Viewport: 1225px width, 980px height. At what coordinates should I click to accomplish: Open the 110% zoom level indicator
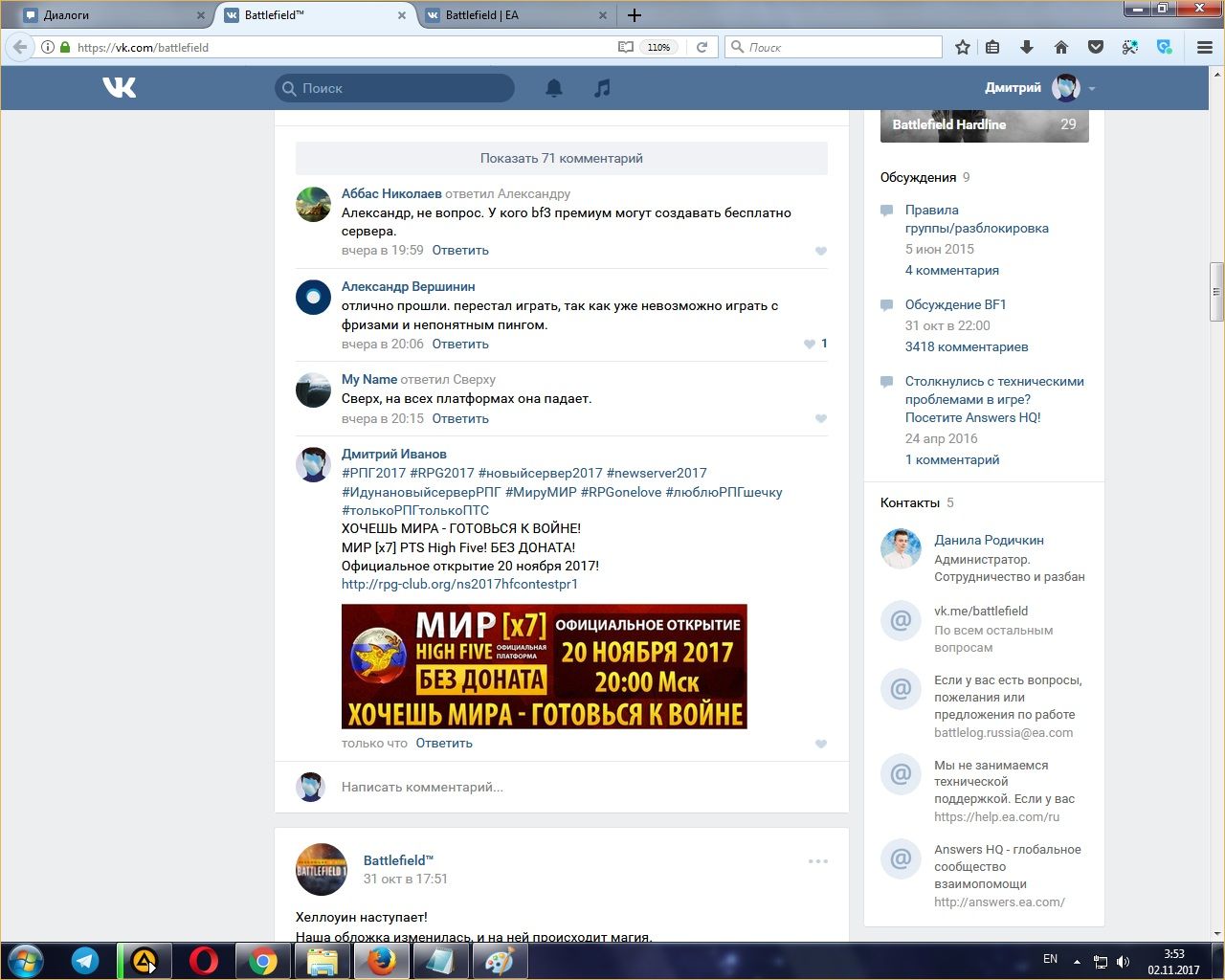point(658,47)
